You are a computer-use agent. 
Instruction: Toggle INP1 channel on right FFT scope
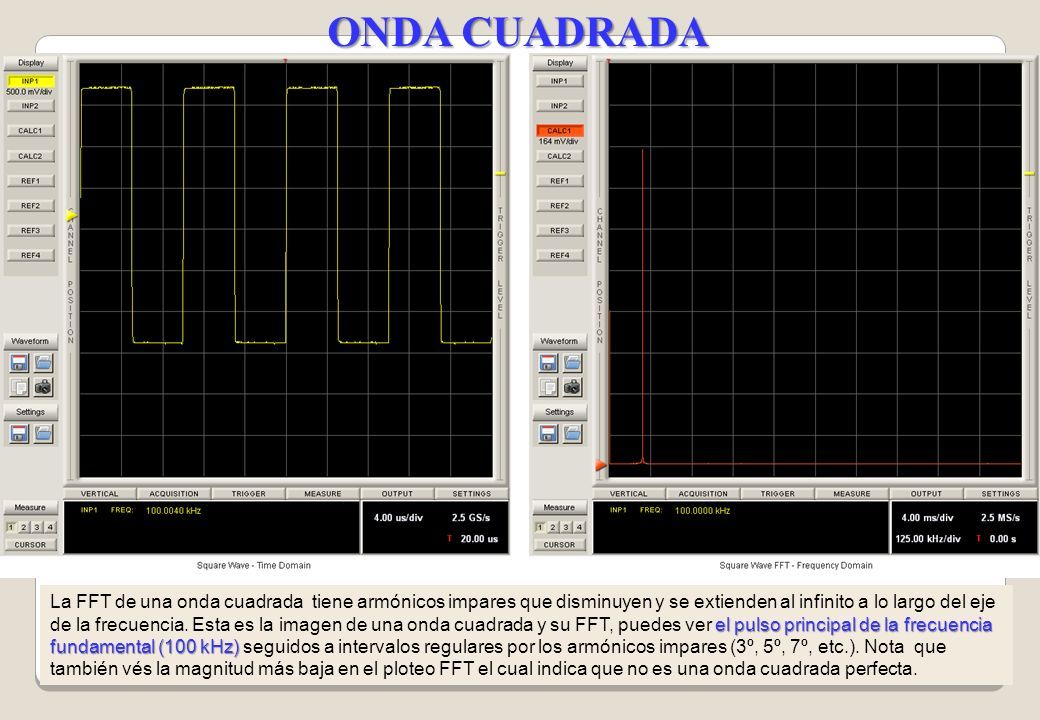point(559,81)
